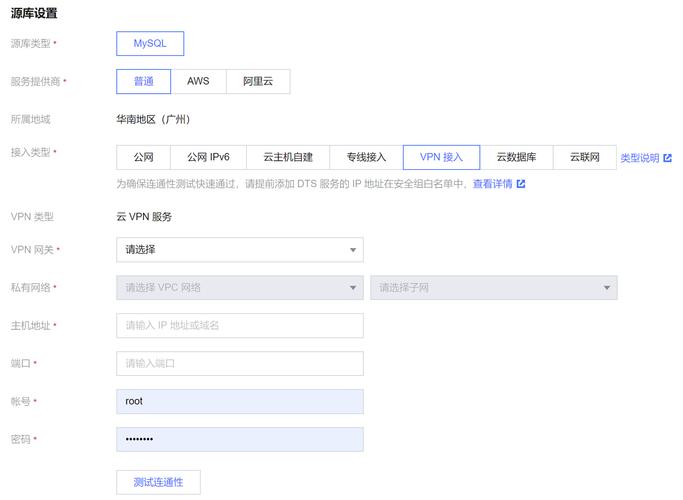Click the 端口 label

tap(20, 364)
